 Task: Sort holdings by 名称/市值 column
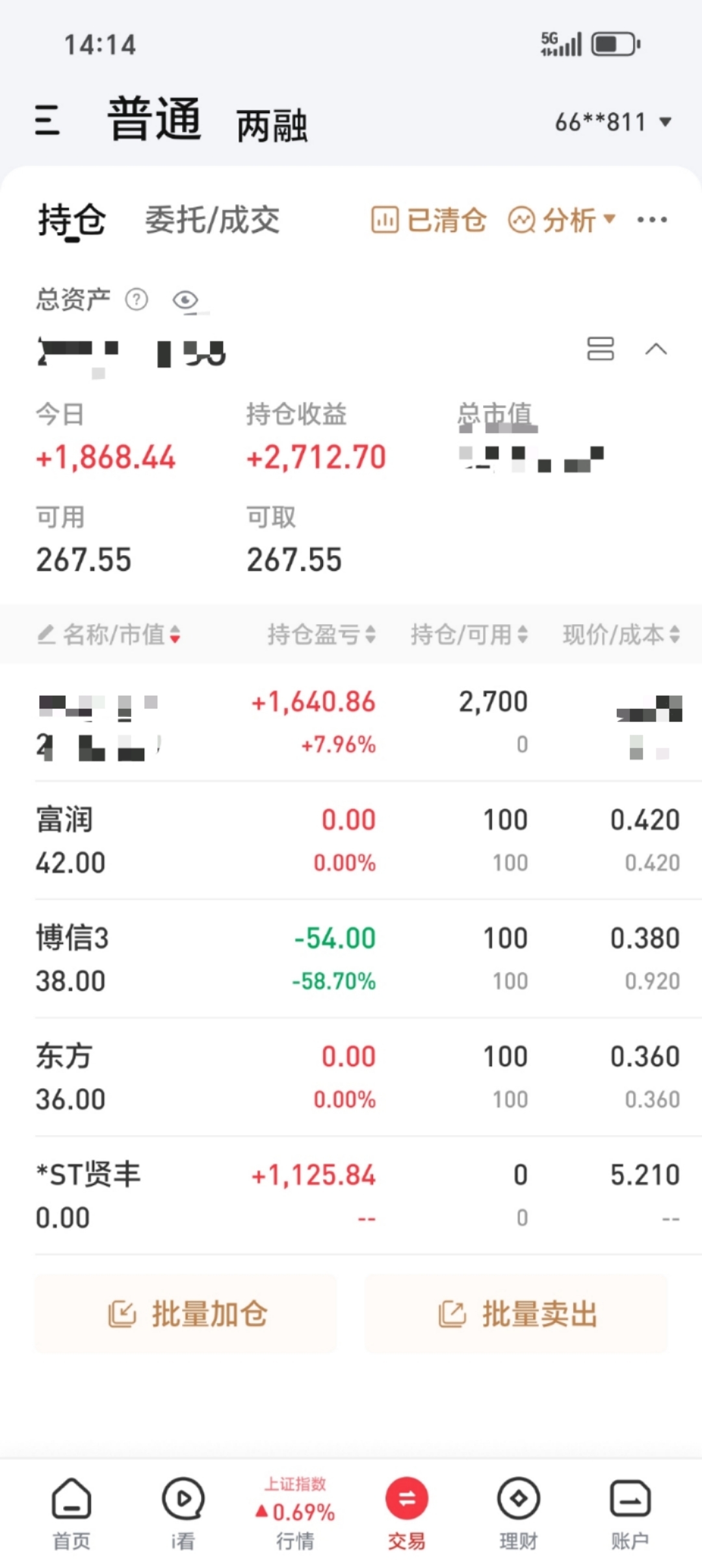109,634
